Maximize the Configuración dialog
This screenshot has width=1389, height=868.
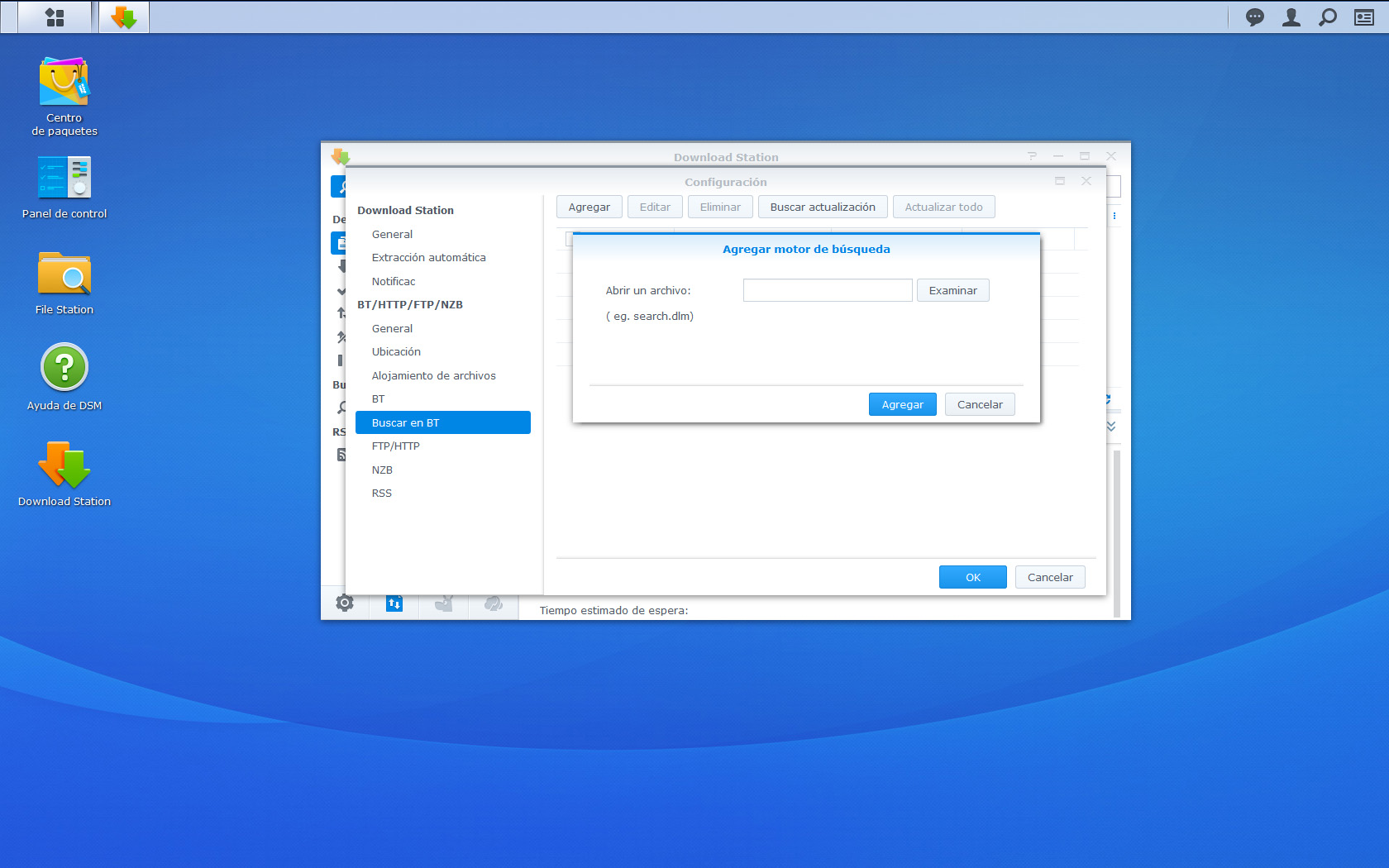point(1060,181)
